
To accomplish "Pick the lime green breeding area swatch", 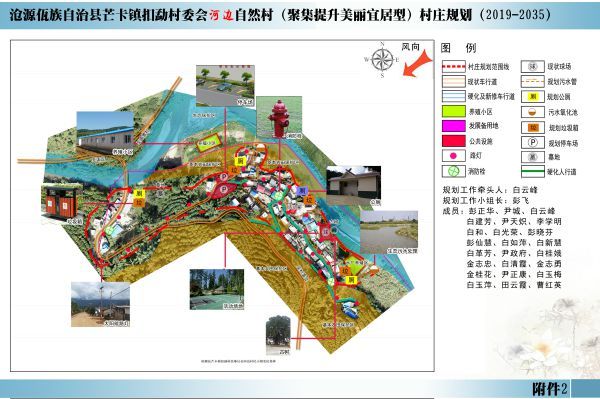I will click(x=453, y=111).
